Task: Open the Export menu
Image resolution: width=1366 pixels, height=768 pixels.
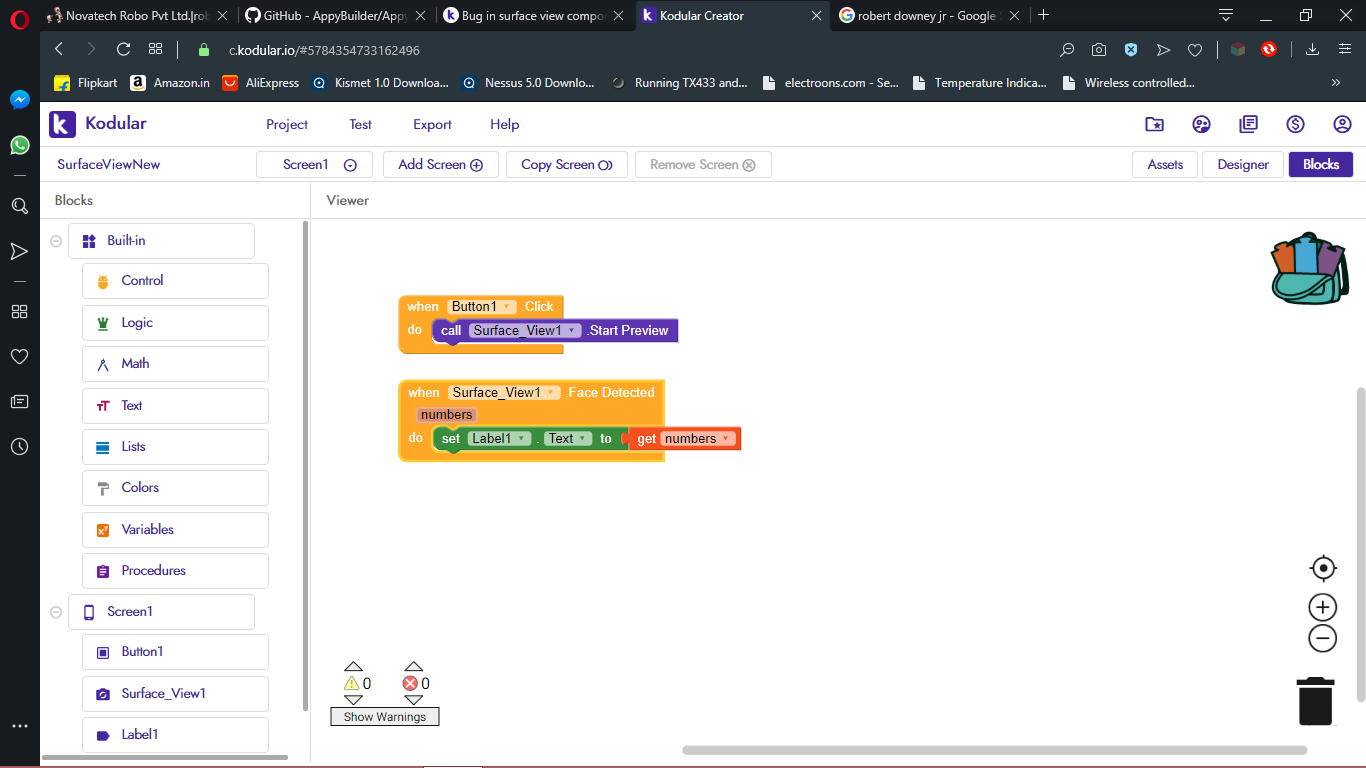Action: click(x=433, y=125)
